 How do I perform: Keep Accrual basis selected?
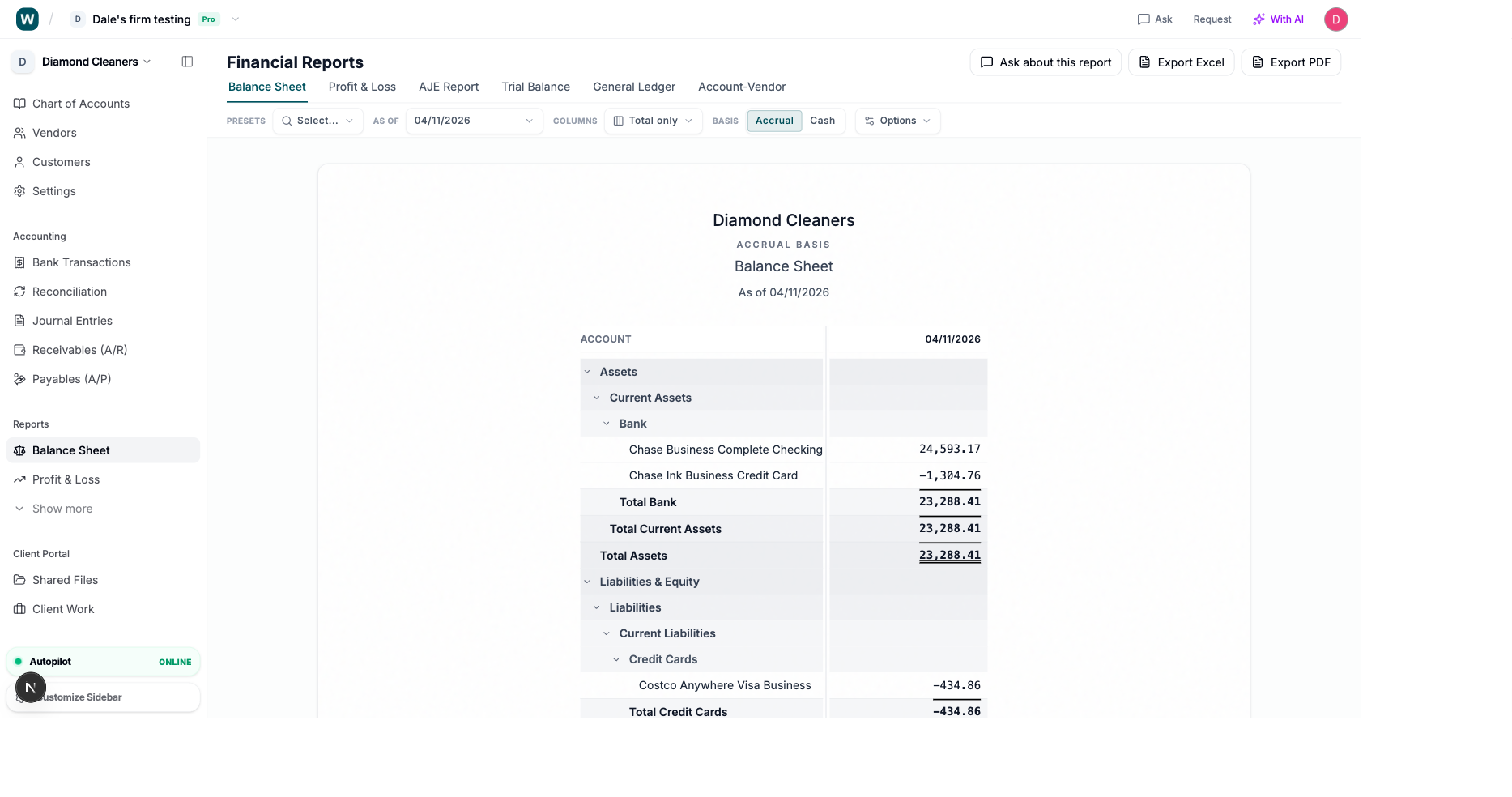(774, 120)
